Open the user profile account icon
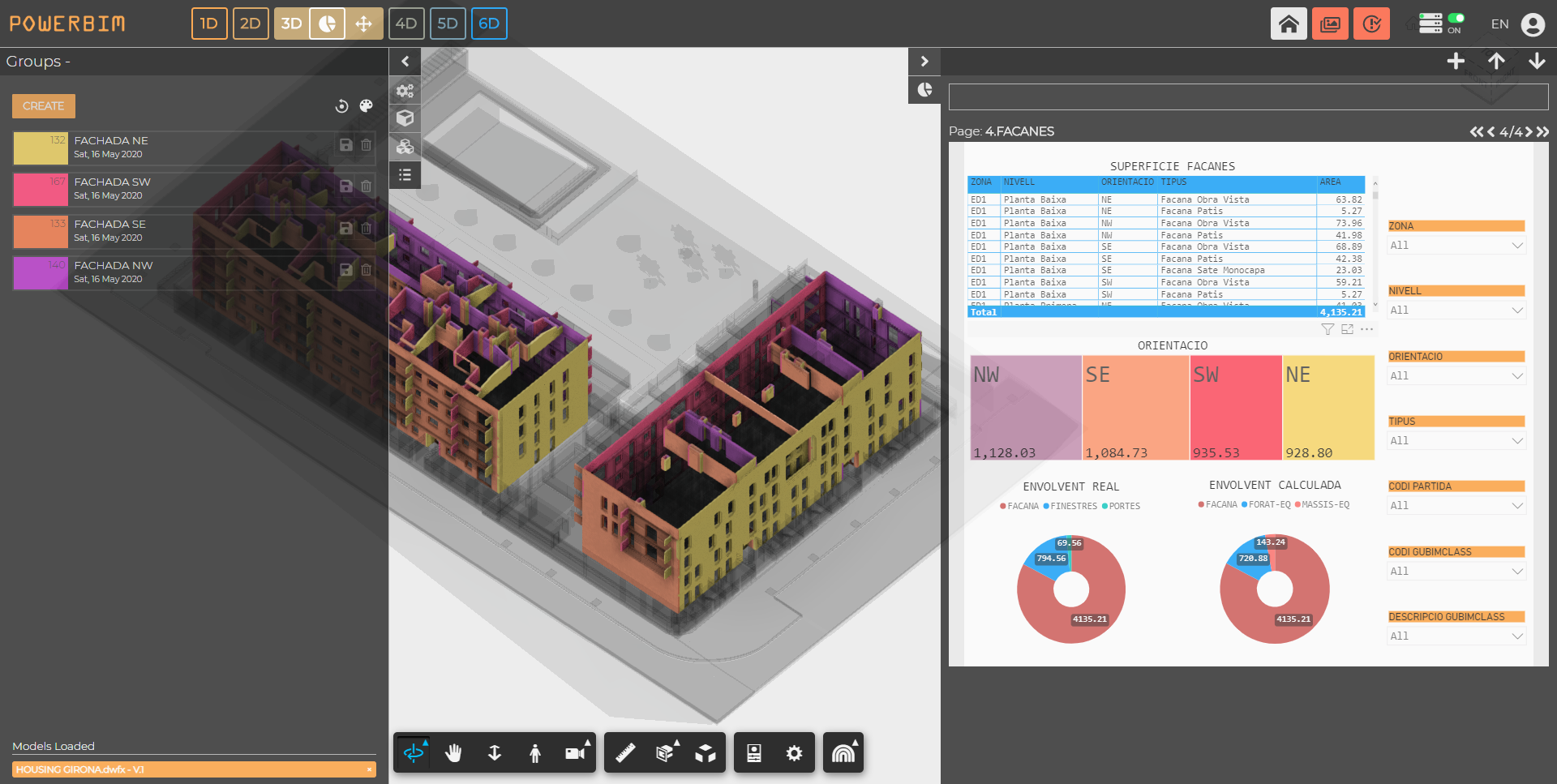This screenshot has height=784, width=1557. (1533, 24)
